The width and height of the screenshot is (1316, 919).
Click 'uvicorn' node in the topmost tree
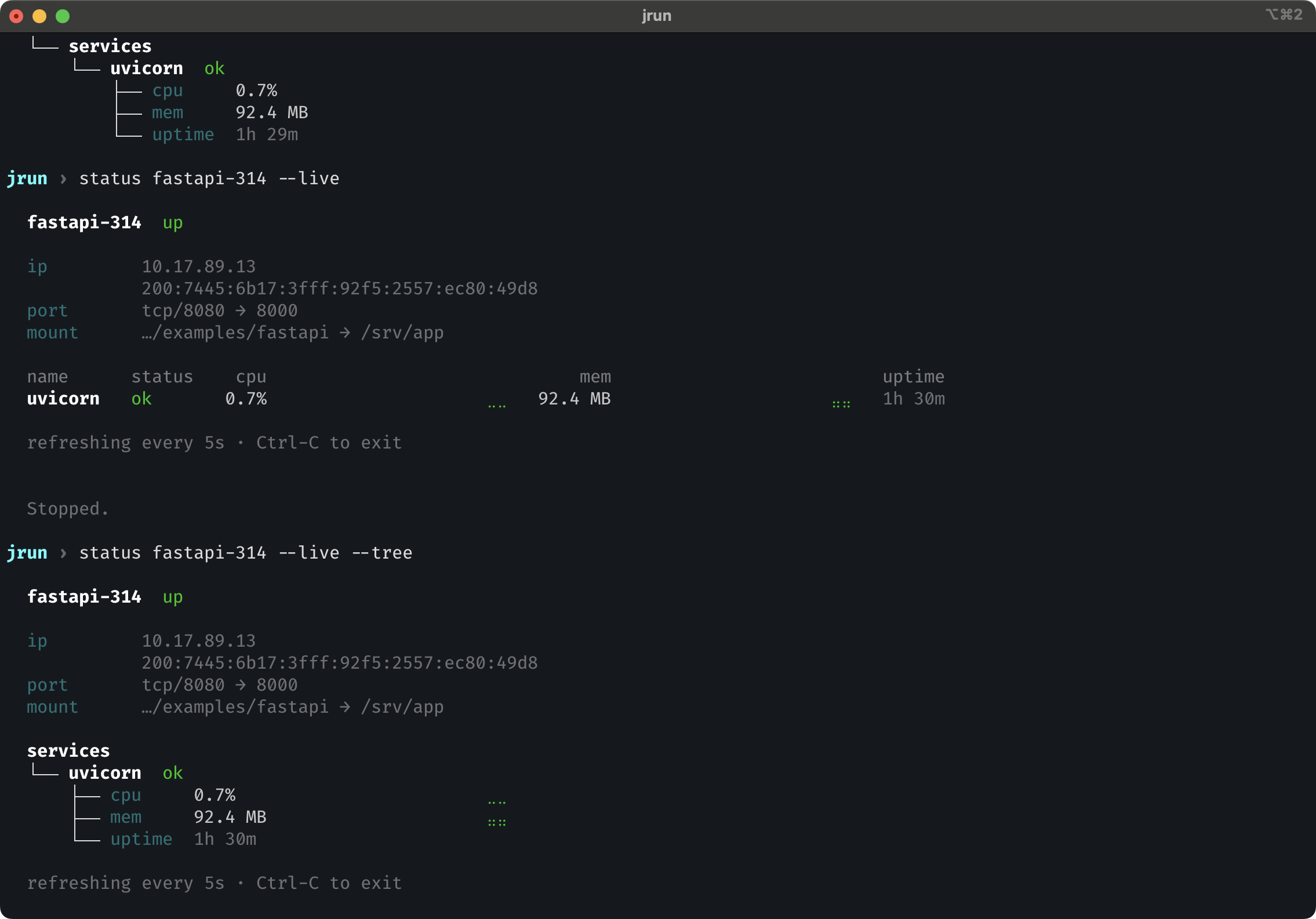click(x=147, y=68)
